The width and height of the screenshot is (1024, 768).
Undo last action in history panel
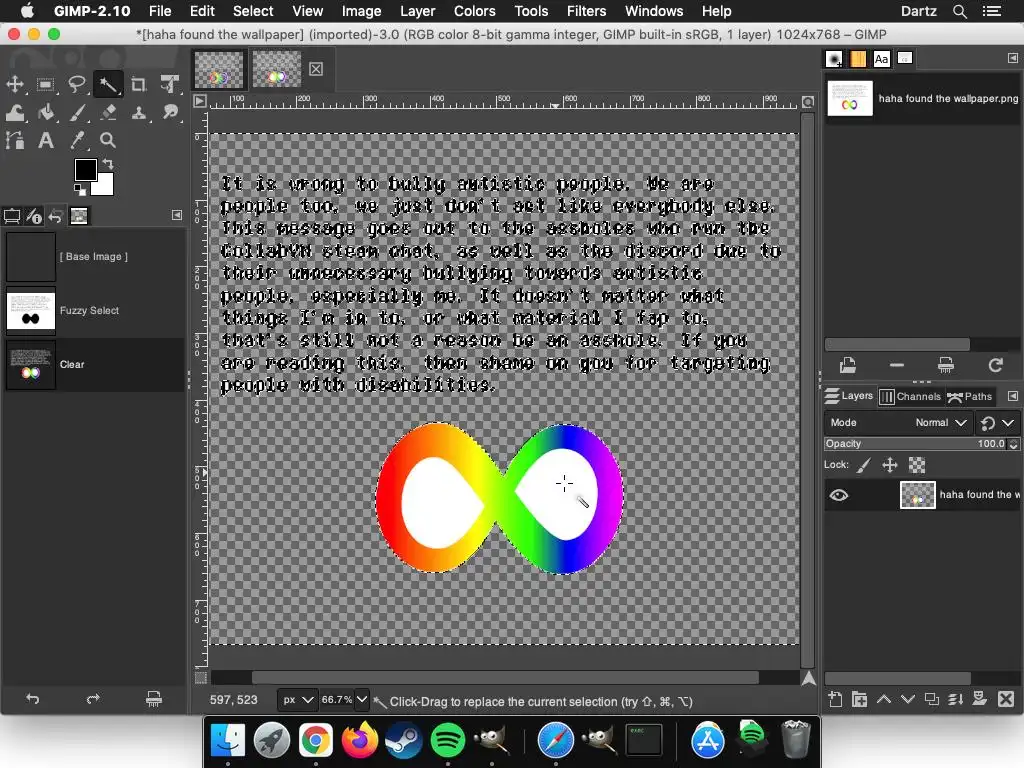[33, 699]
